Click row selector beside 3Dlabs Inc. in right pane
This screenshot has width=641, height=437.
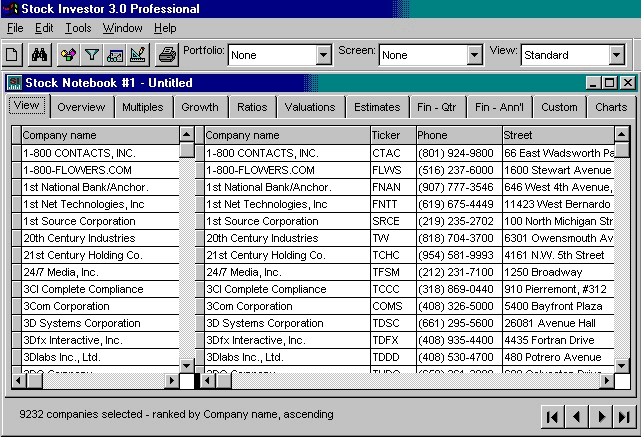click(199, 357)
